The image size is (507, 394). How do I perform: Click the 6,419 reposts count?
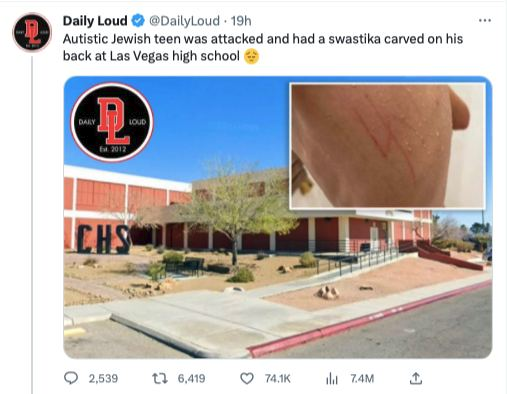point(191,378)
